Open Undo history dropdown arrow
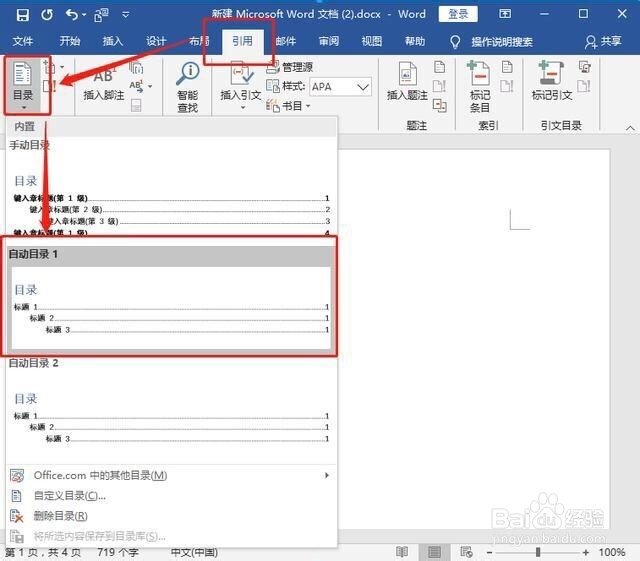Screen dimensions: 640x561 point(84,15)
